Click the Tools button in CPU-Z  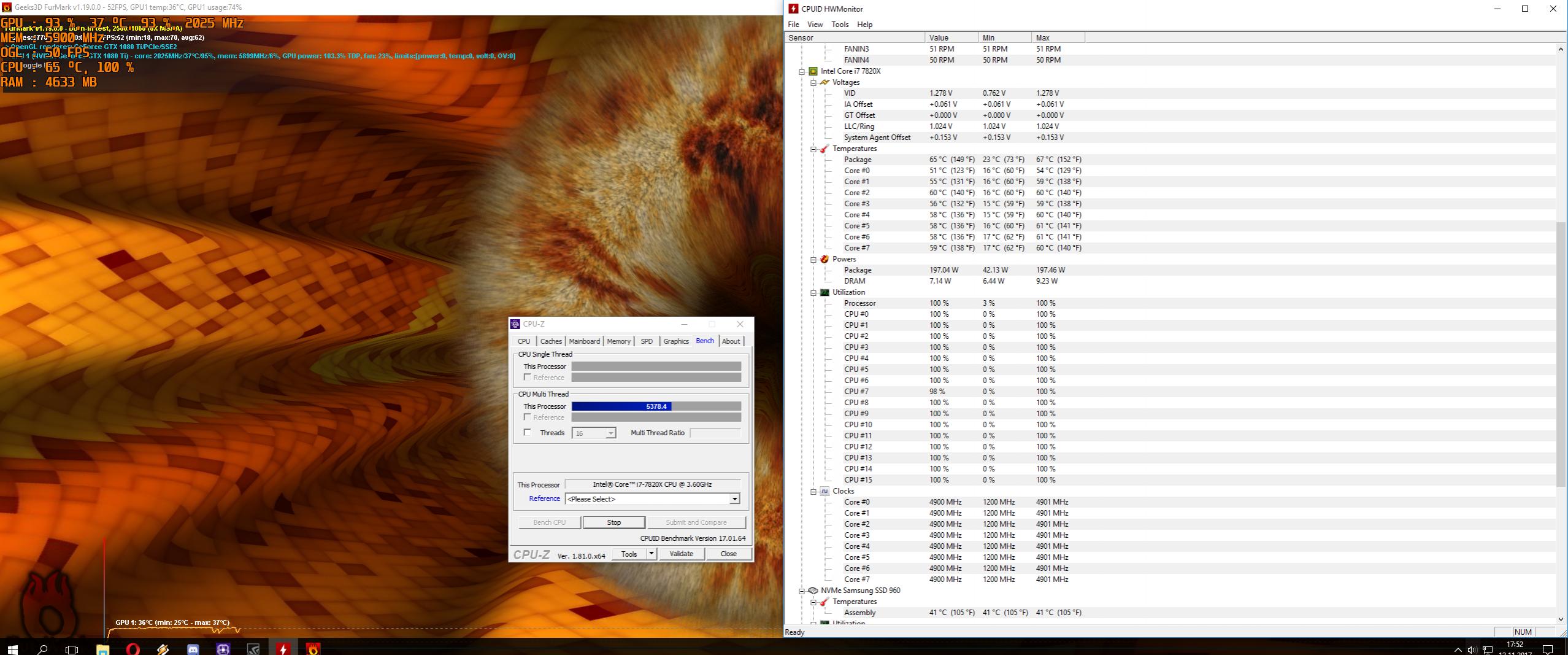(x=629, y=554)
